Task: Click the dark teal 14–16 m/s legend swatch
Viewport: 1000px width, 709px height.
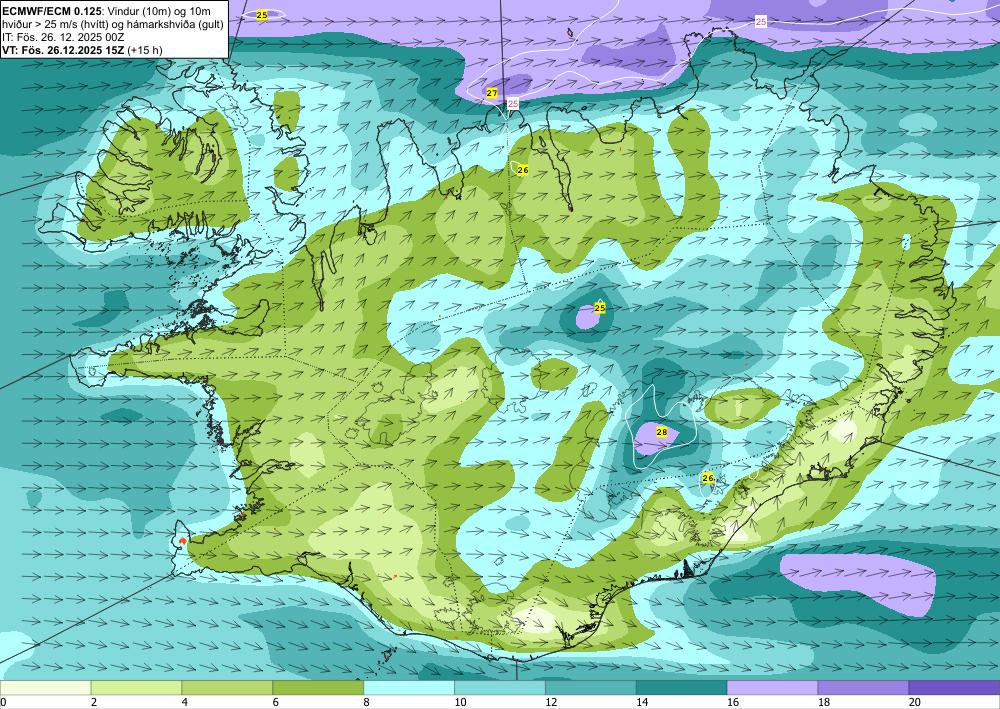Action: click(682, 688)
